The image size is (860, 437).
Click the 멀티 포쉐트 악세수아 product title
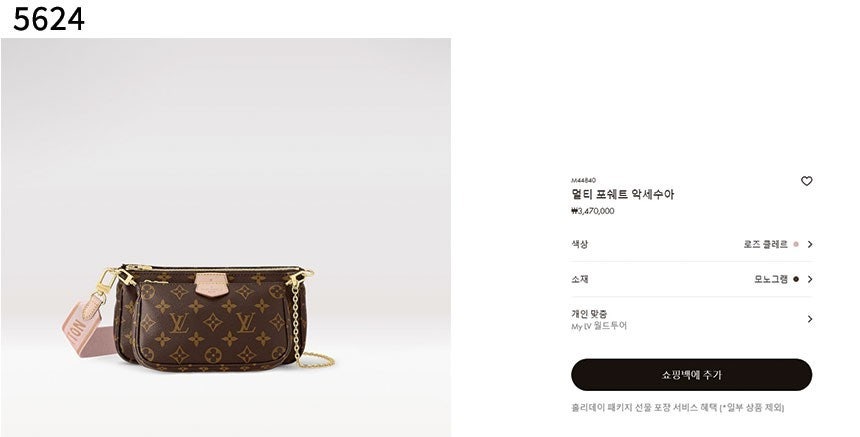[623, 194]
